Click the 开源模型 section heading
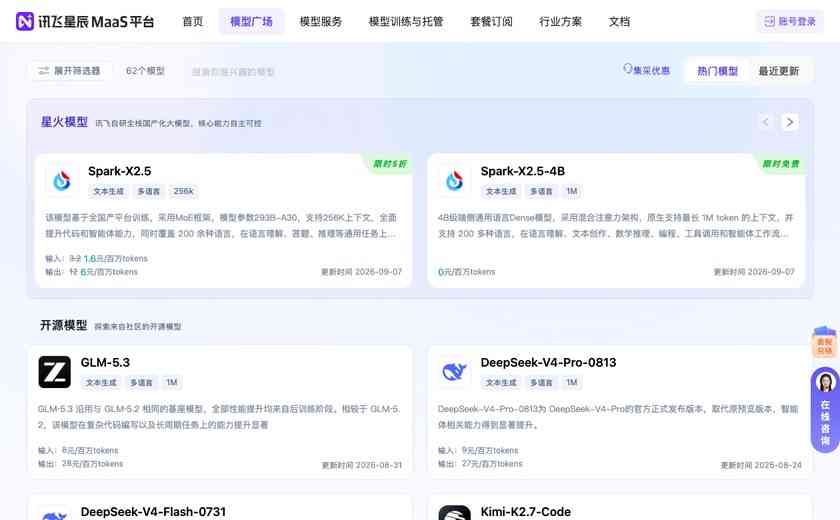Viewport: 840px width, 520px height. coord(63,325)
